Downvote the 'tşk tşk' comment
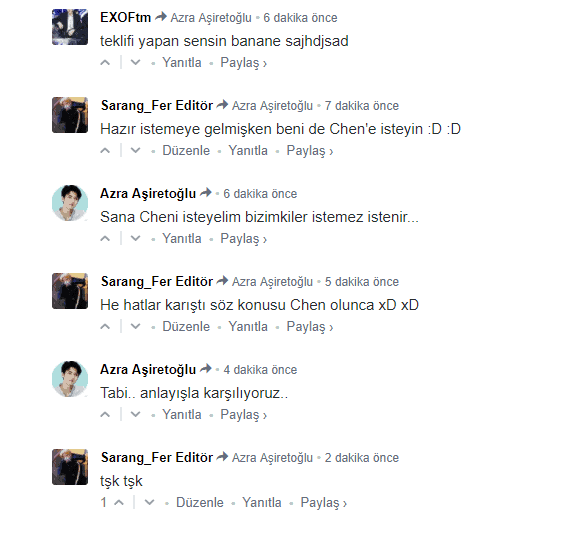Viewport: 561px width, 533px height. (149, 503)
